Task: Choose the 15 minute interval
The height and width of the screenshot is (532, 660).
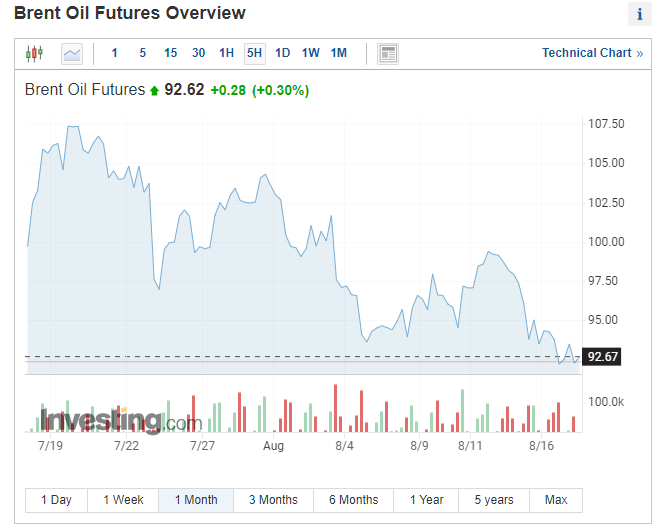Action: tap(170, 53)
